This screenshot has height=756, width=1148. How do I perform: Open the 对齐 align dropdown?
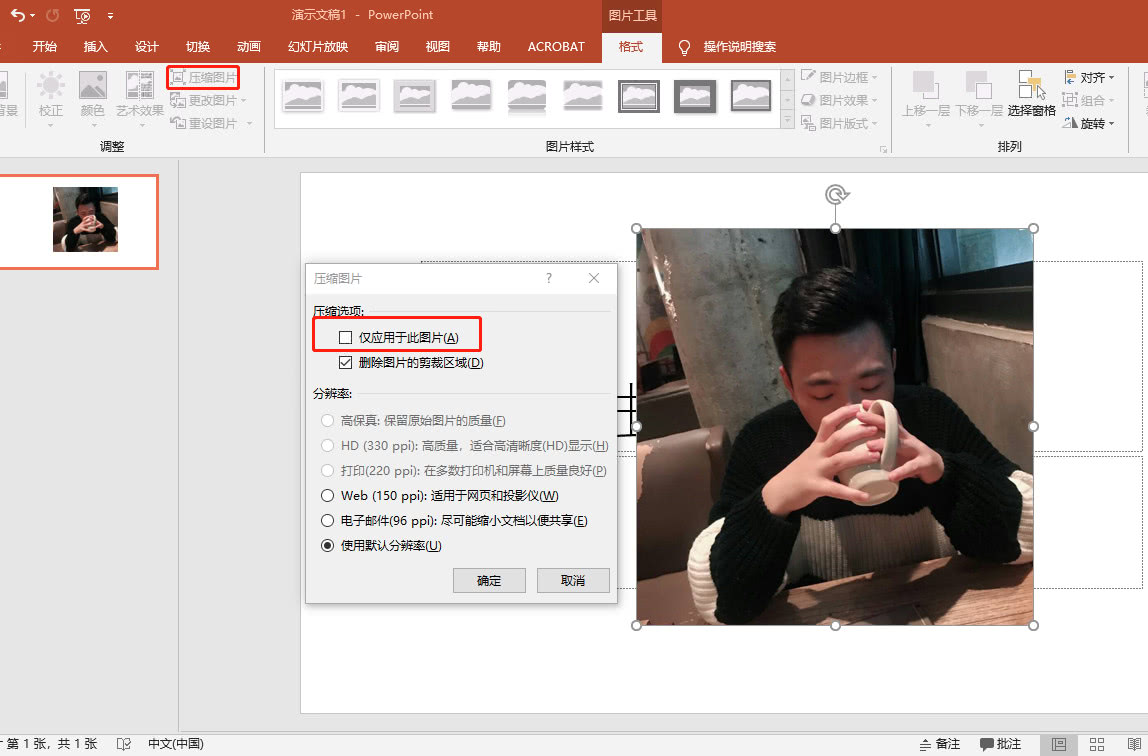(1089, 77)
